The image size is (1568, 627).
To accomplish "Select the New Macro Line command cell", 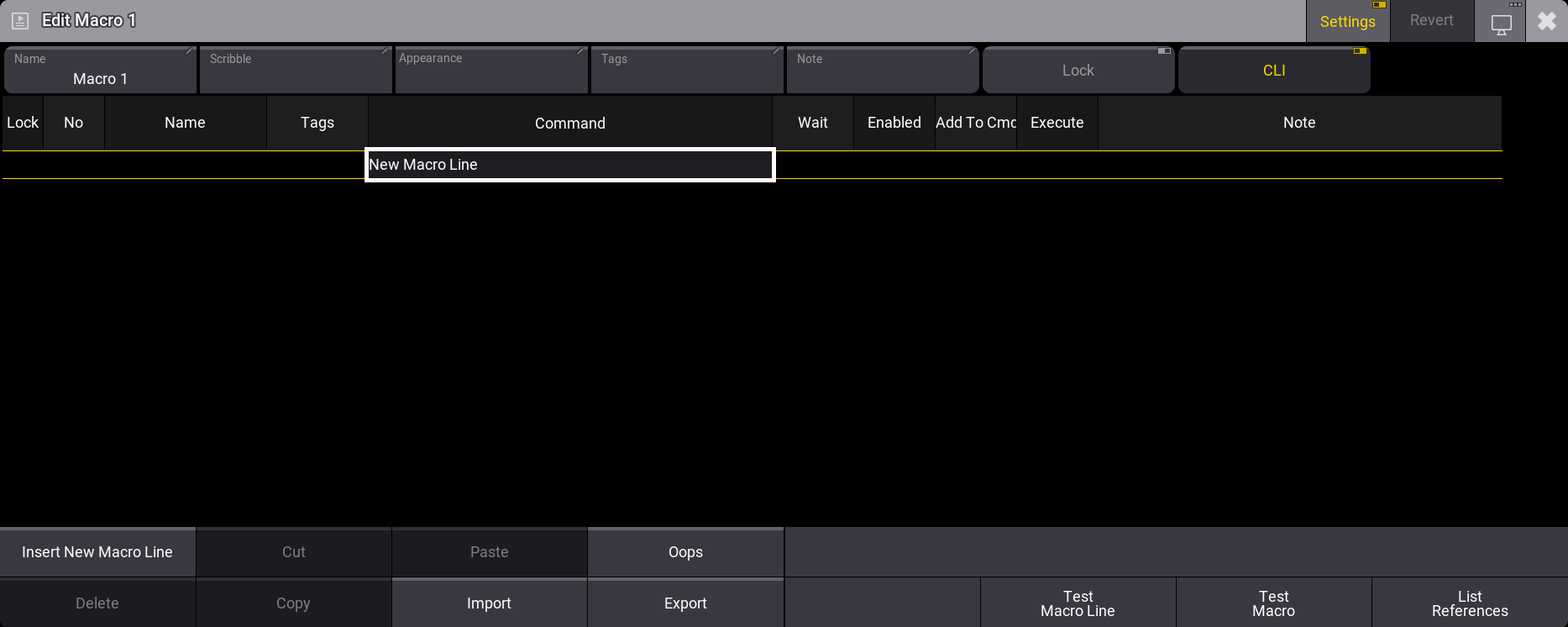I will pyautogui.click(x=569, y=165).
